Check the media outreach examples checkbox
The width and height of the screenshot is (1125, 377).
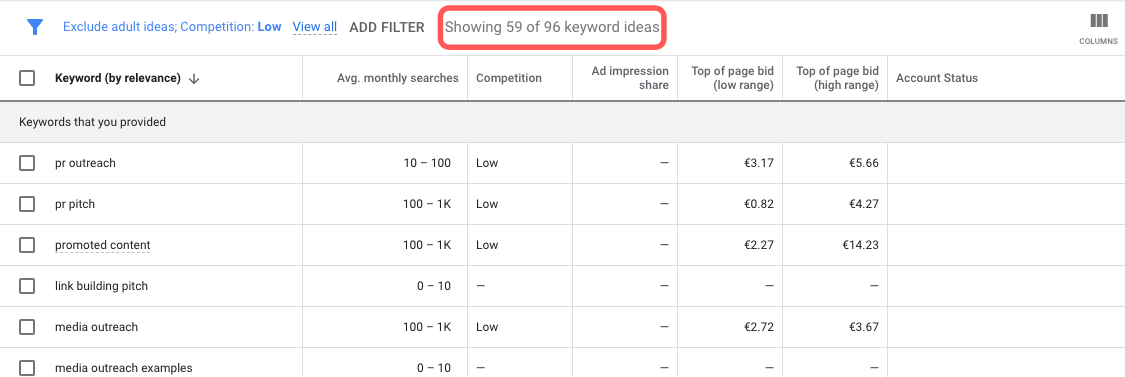pos(27,368)
